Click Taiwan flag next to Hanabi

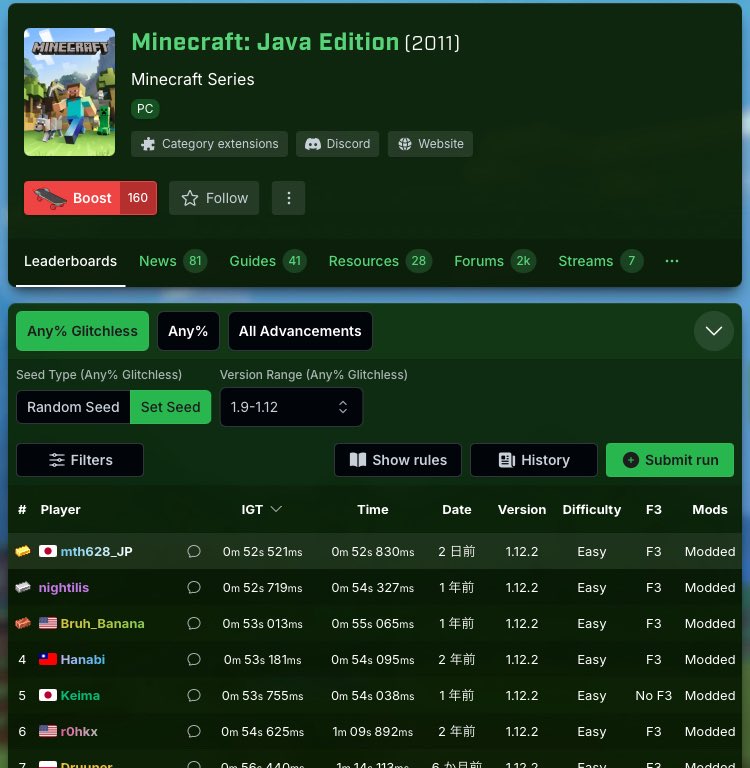[48, 659]
